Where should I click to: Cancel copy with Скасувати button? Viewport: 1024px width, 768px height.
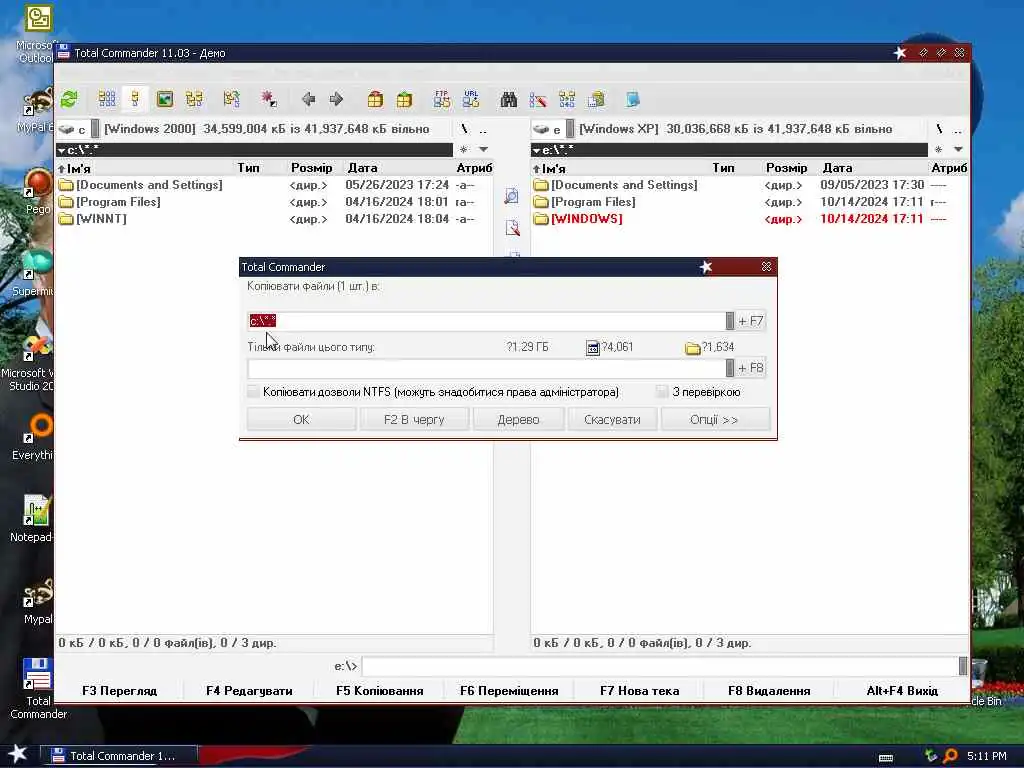[x=612, y=419]
